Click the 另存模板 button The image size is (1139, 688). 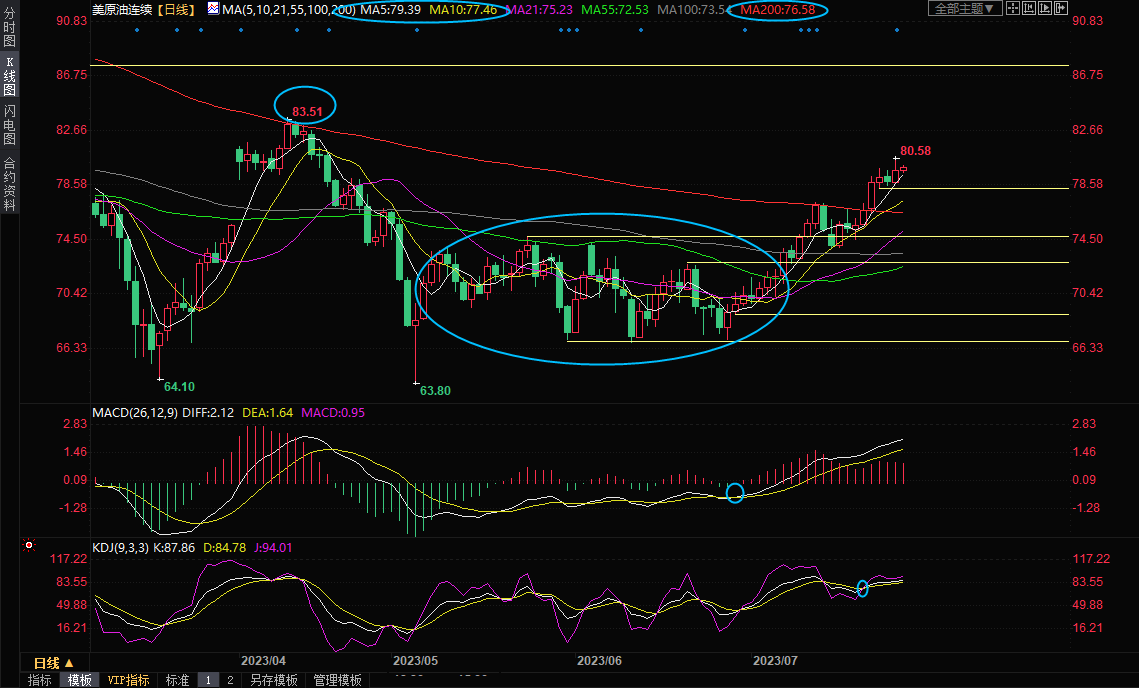[x=274, y=680]
